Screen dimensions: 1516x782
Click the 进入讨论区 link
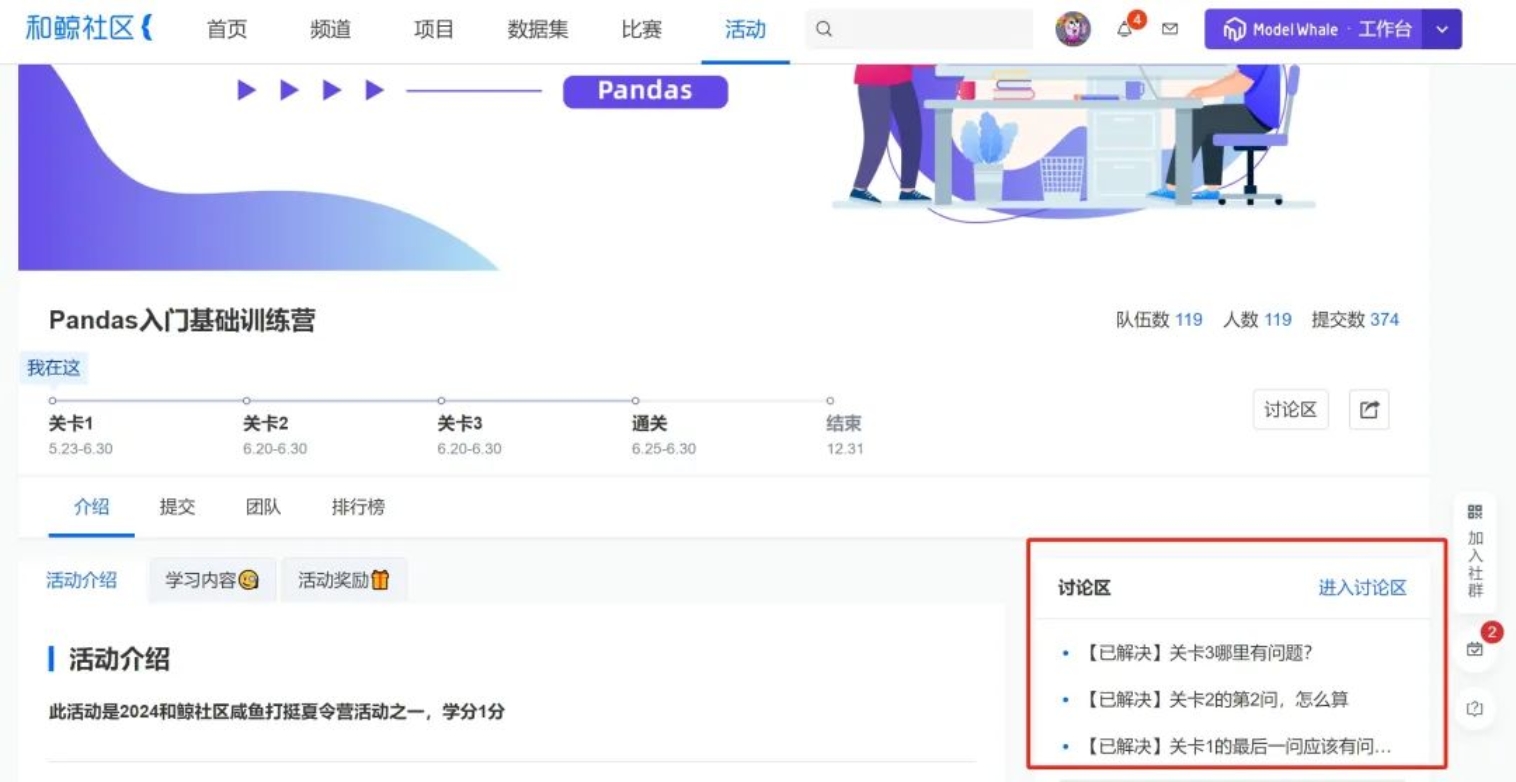1362,588
